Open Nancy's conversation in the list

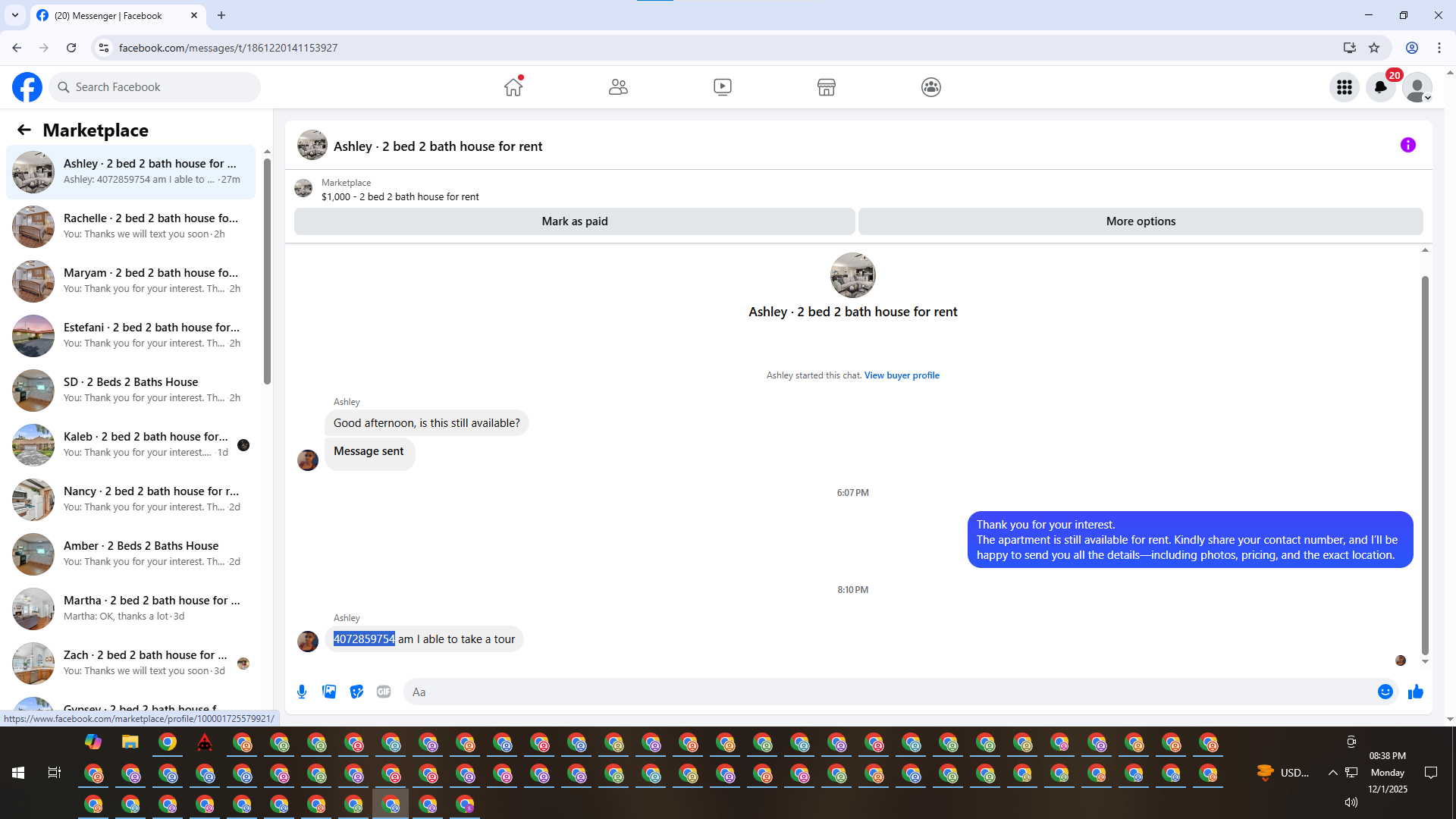coord(130,500)
